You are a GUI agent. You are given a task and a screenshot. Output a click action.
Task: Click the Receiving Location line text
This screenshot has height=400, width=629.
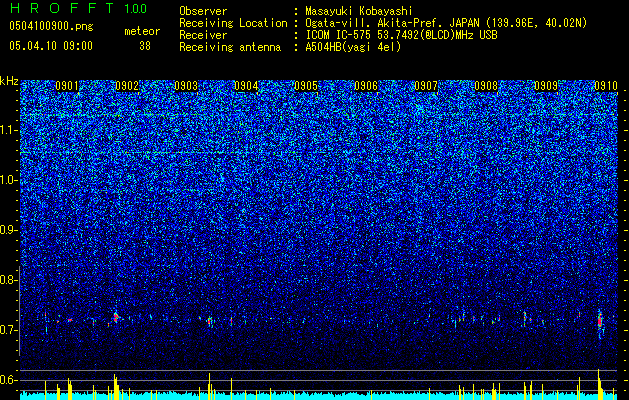pyautogui.click(x=446, y=23)
